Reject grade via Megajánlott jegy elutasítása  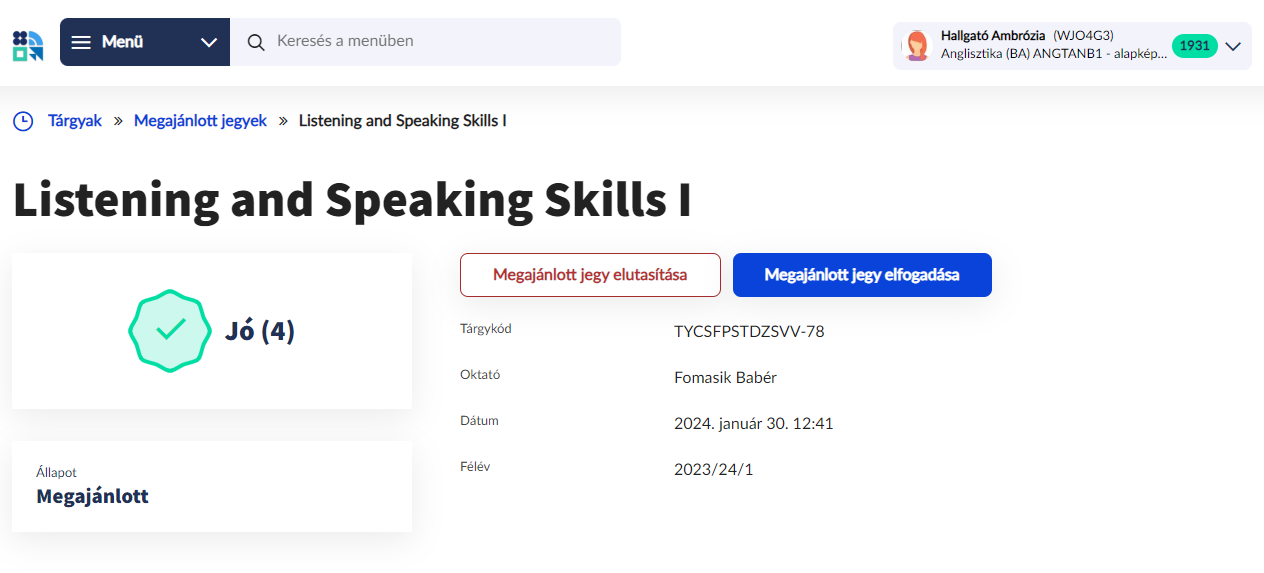point(590,275)
